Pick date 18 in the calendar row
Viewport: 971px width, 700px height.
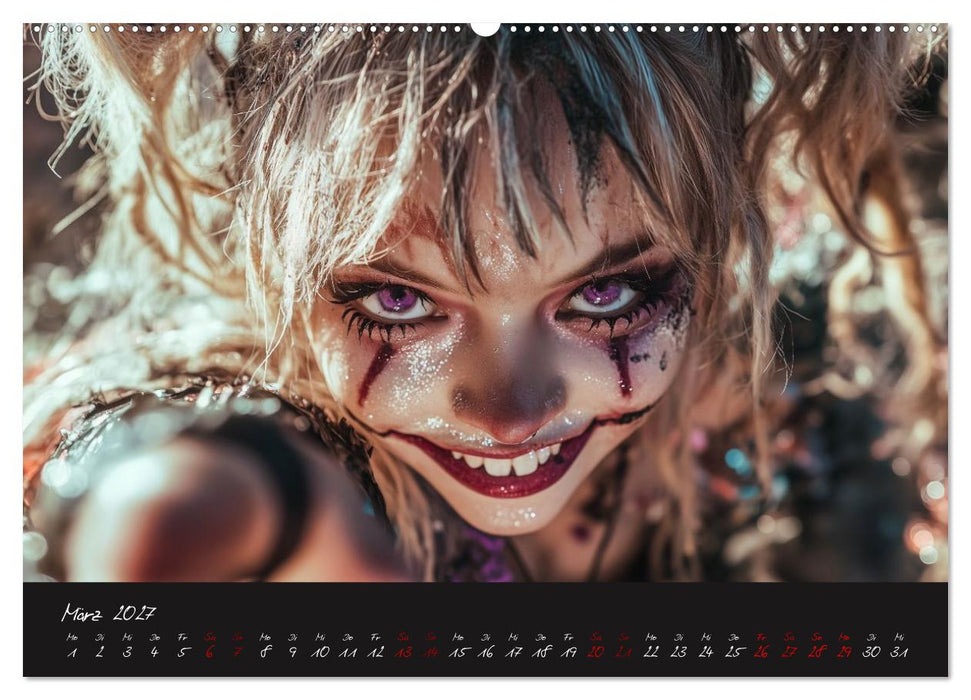[x=541, y=652]
